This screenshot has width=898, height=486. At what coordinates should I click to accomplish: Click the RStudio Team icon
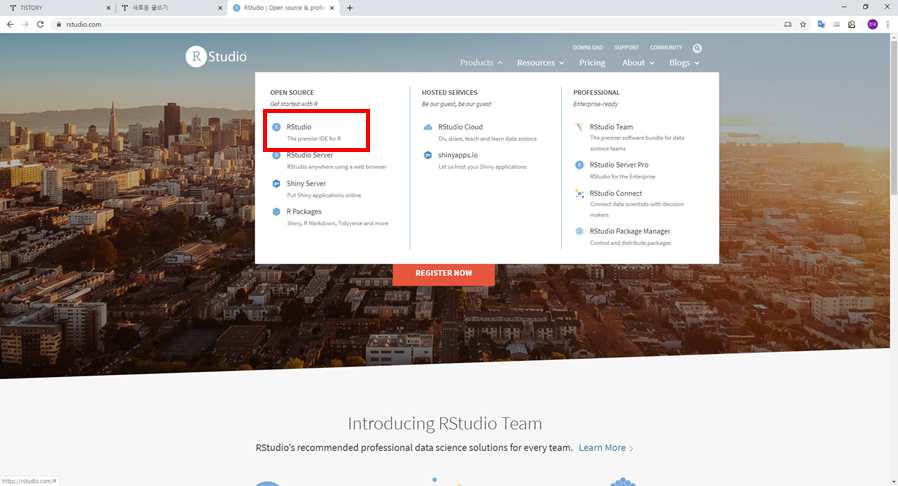click(580, 127)
